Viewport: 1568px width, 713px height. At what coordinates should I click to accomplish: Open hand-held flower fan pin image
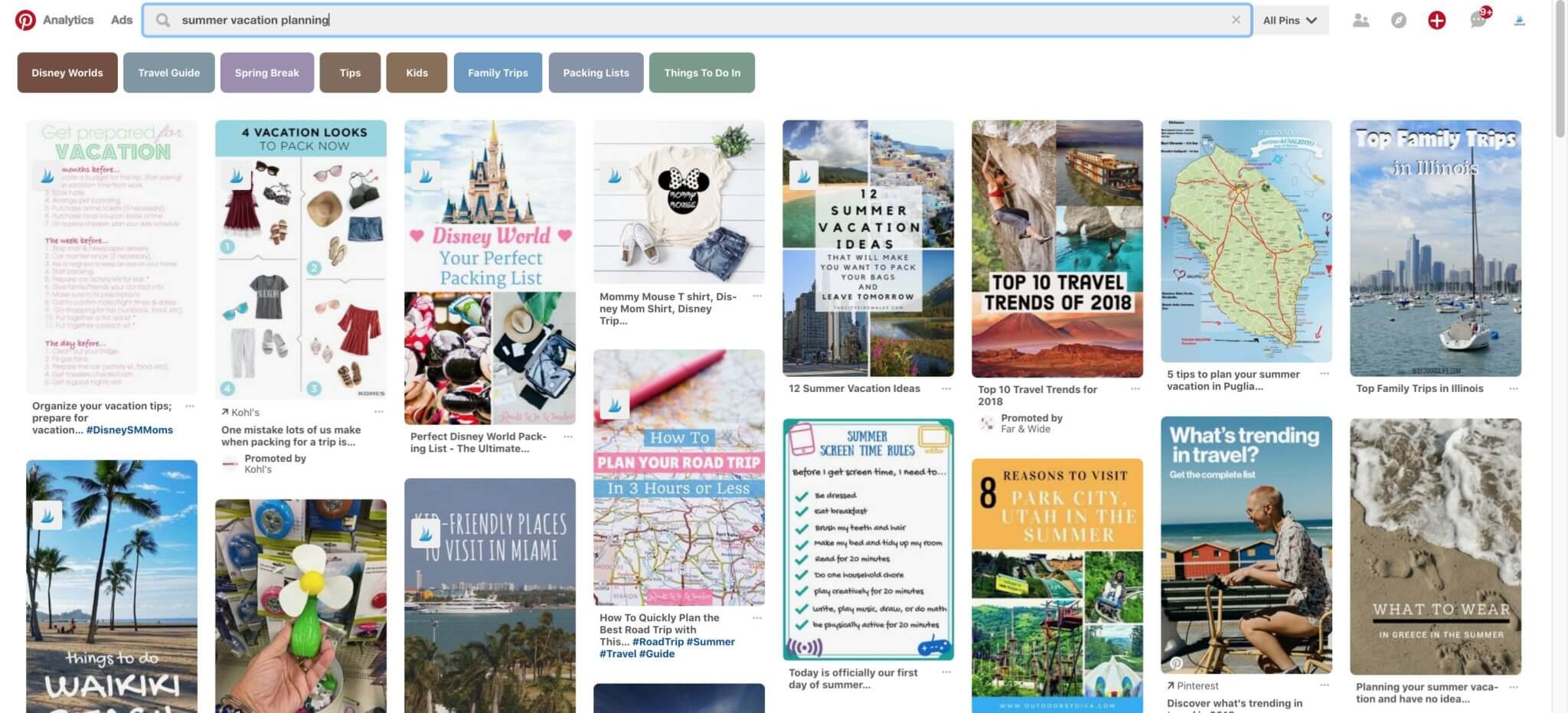(x=301, y=606)
